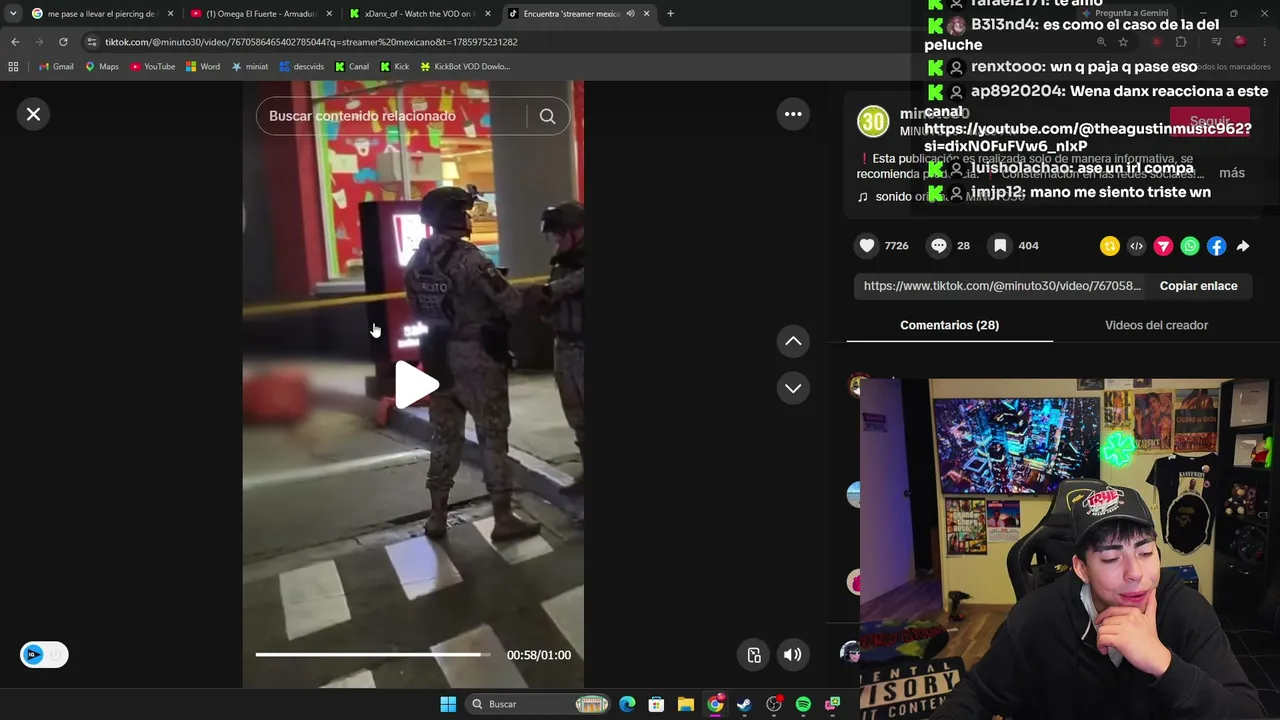
Task: Open the three-dot more options menu
Action: tap(793, 114)
